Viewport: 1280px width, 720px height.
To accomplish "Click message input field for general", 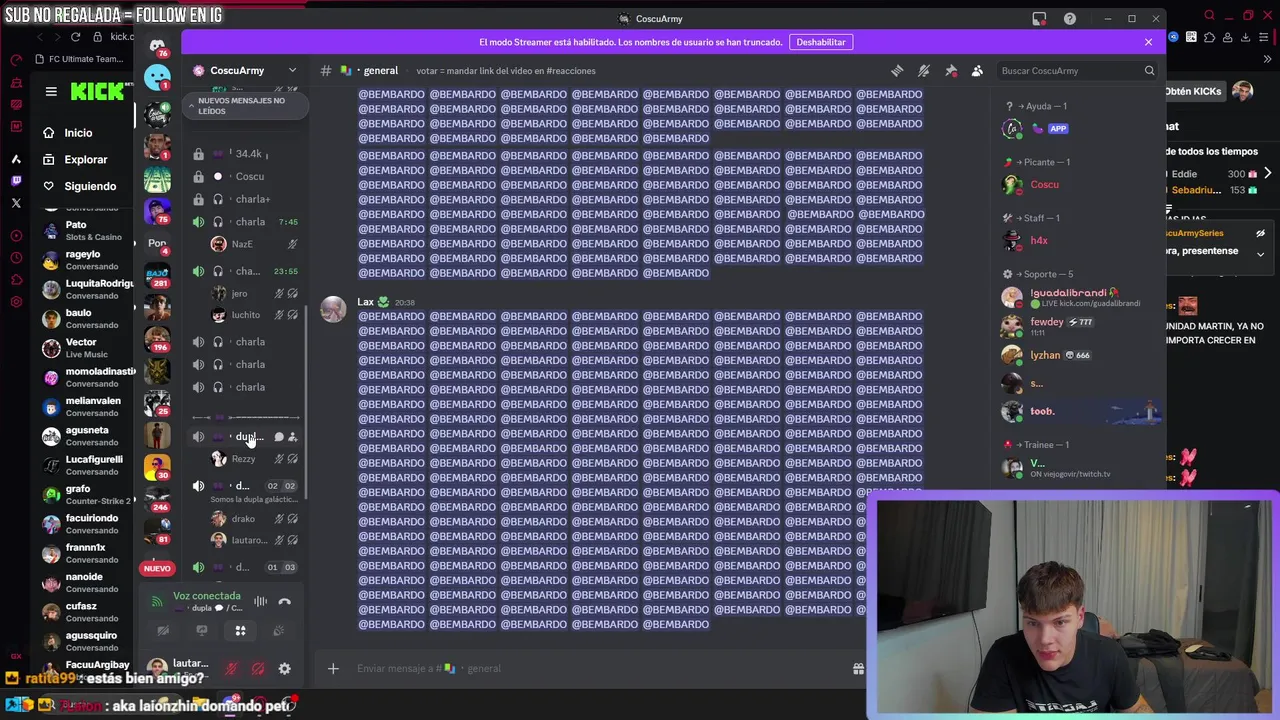I will [x=600, y=669].
